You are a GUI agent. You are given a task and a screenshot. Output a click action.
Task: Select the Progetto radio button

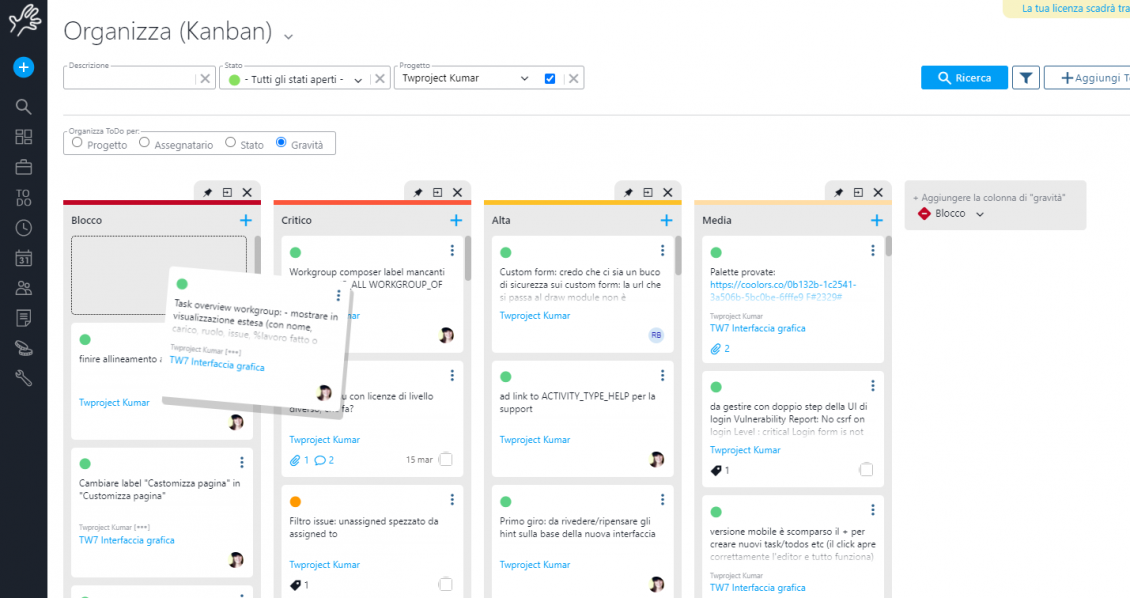77,143
